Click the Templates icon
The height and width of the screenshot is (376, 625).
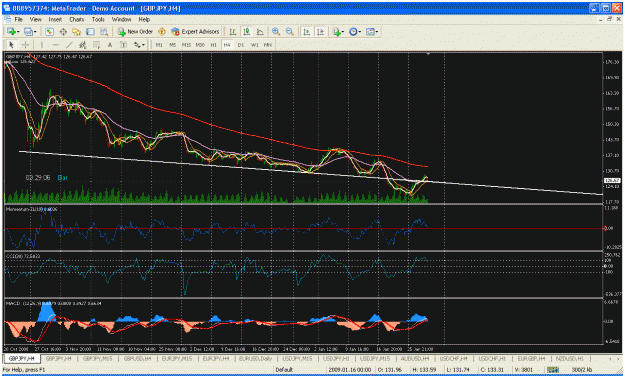(x=370, y=31)
